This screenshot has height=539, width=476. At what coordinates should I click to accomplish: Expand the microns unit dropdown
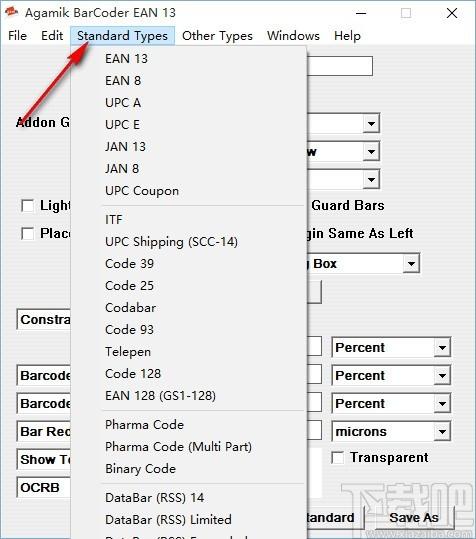point(442,432)
